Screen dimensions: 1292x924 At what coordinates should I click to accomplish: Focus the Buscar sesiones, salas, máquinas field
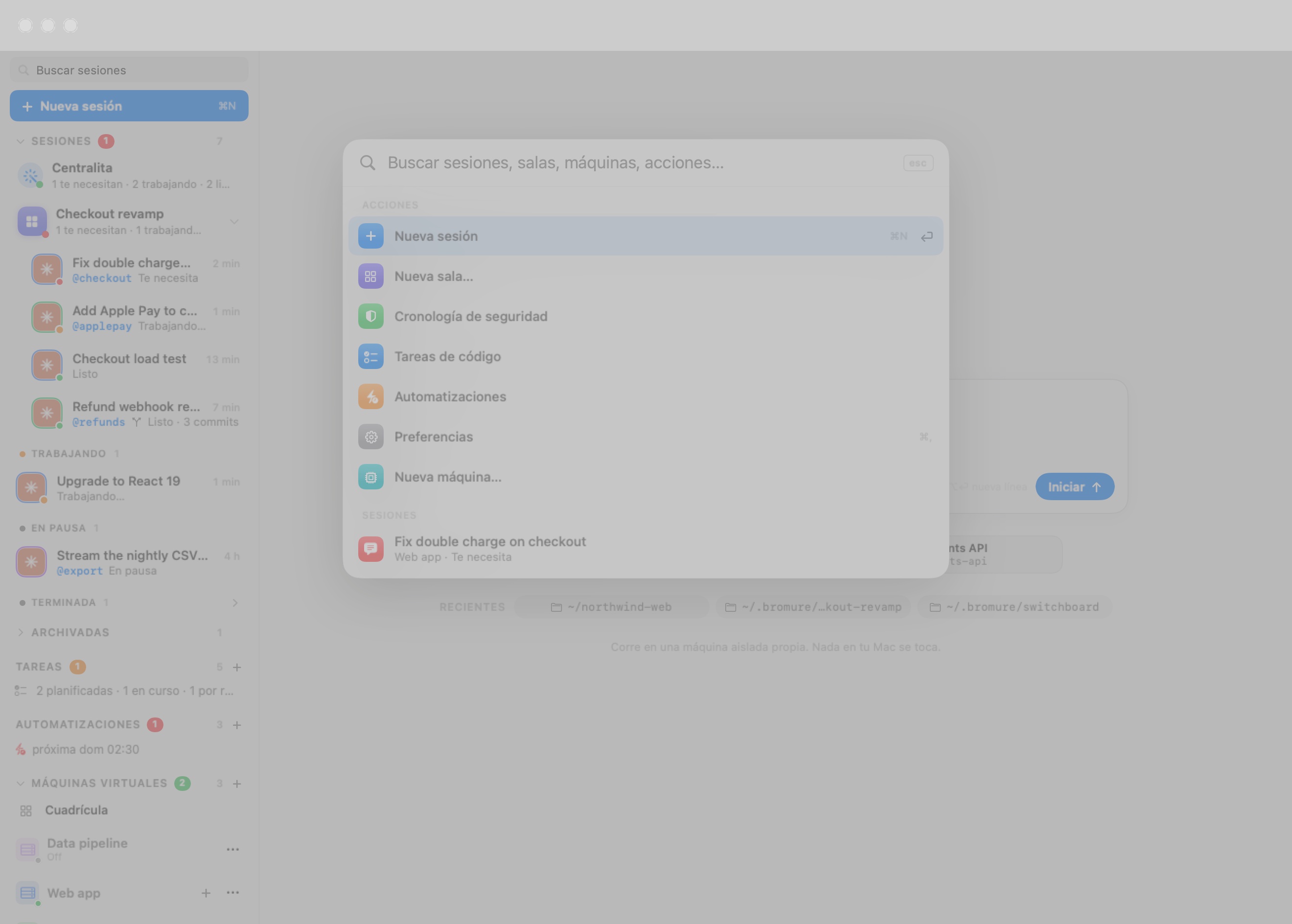tap(642, 162)
